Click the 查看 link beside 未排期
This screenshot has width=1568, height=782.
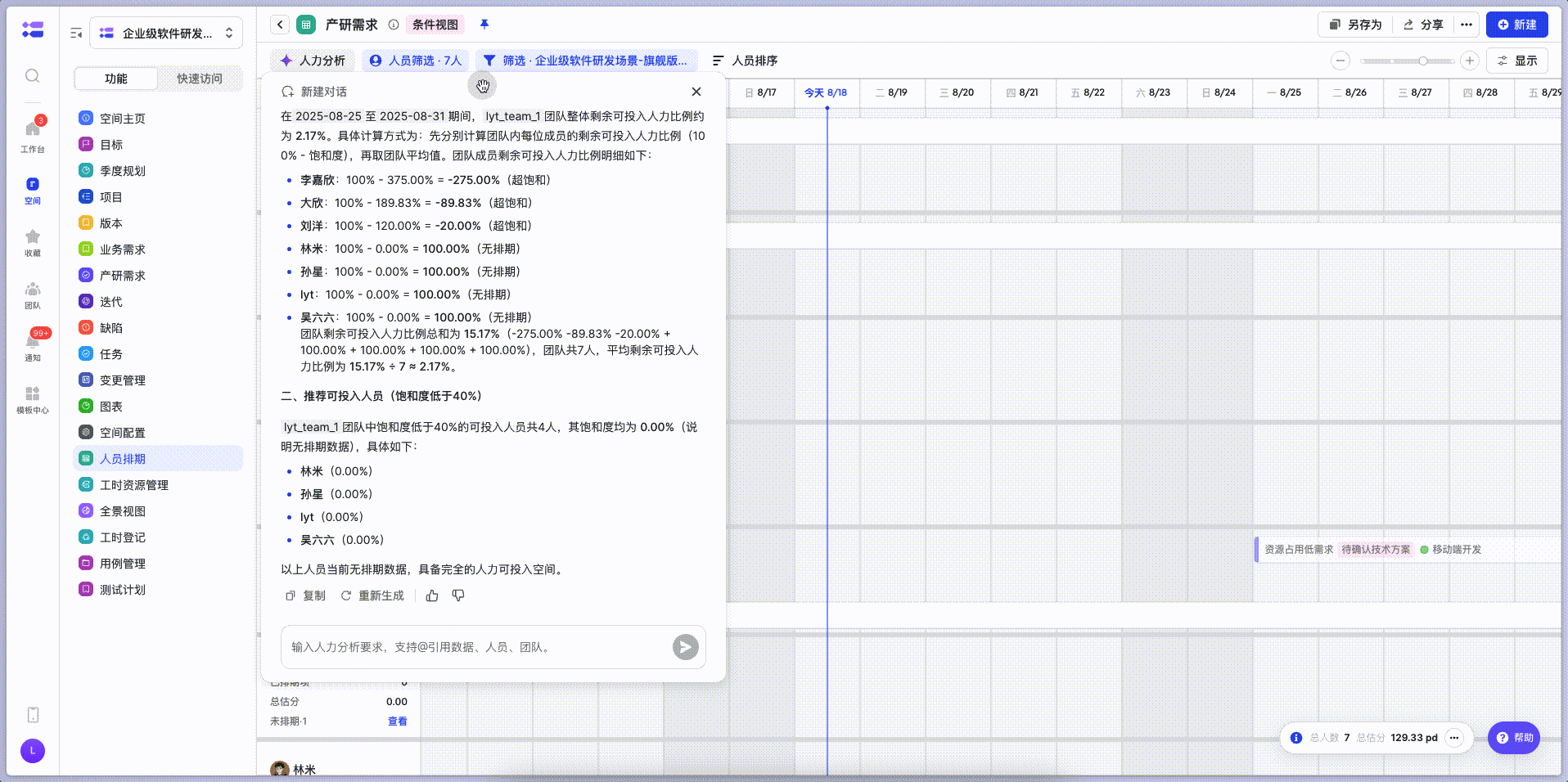point(397,721)
